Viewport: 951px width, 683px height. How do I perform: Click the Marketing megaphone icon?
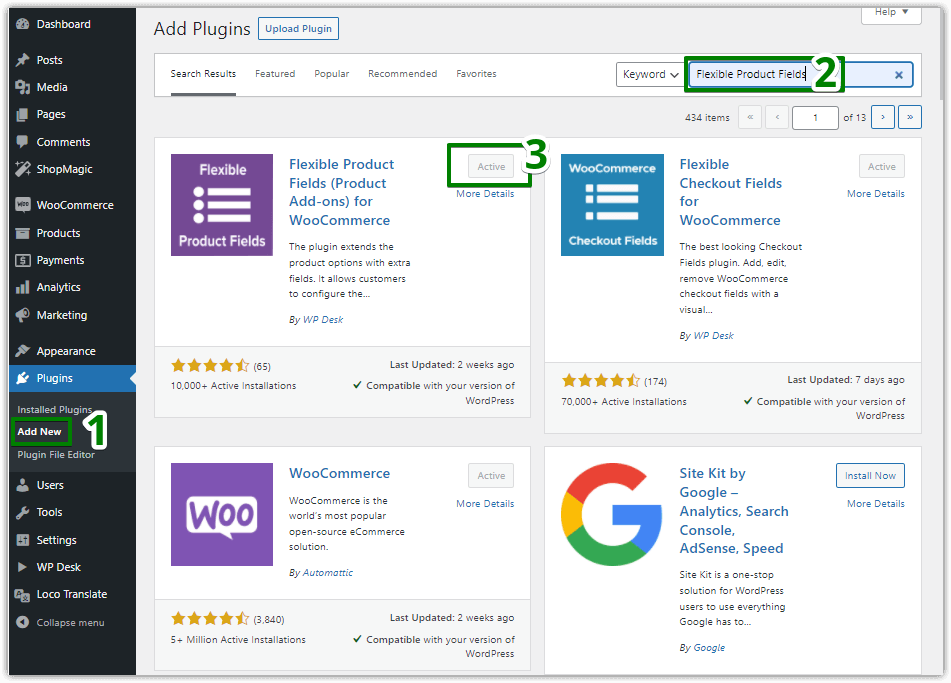[22, 315]
